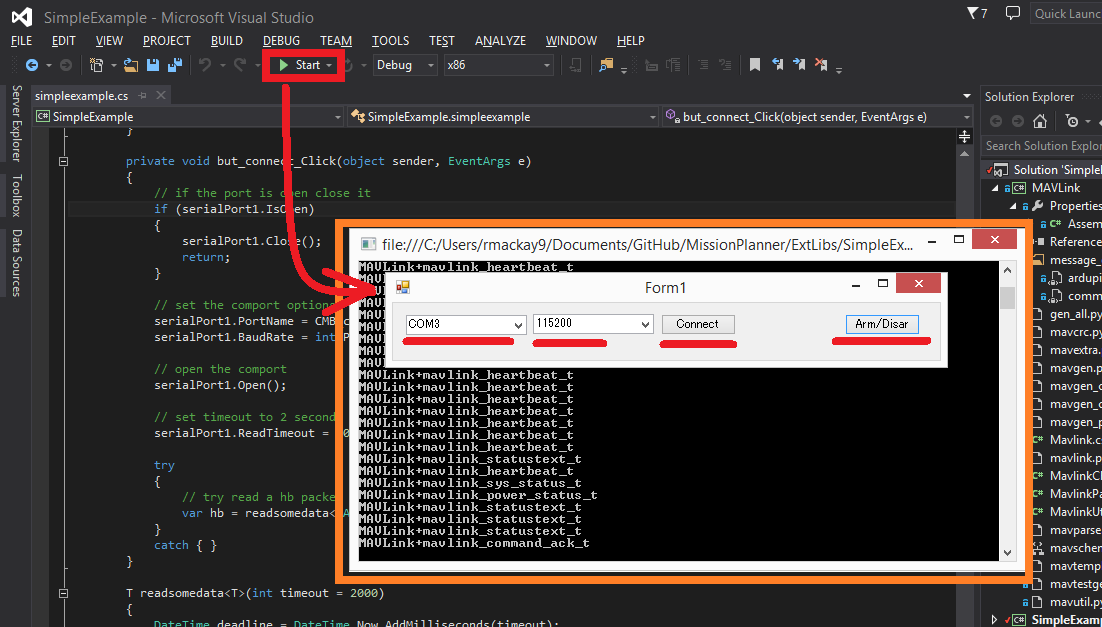Click the Solution Explorer Home icon

1040,121
